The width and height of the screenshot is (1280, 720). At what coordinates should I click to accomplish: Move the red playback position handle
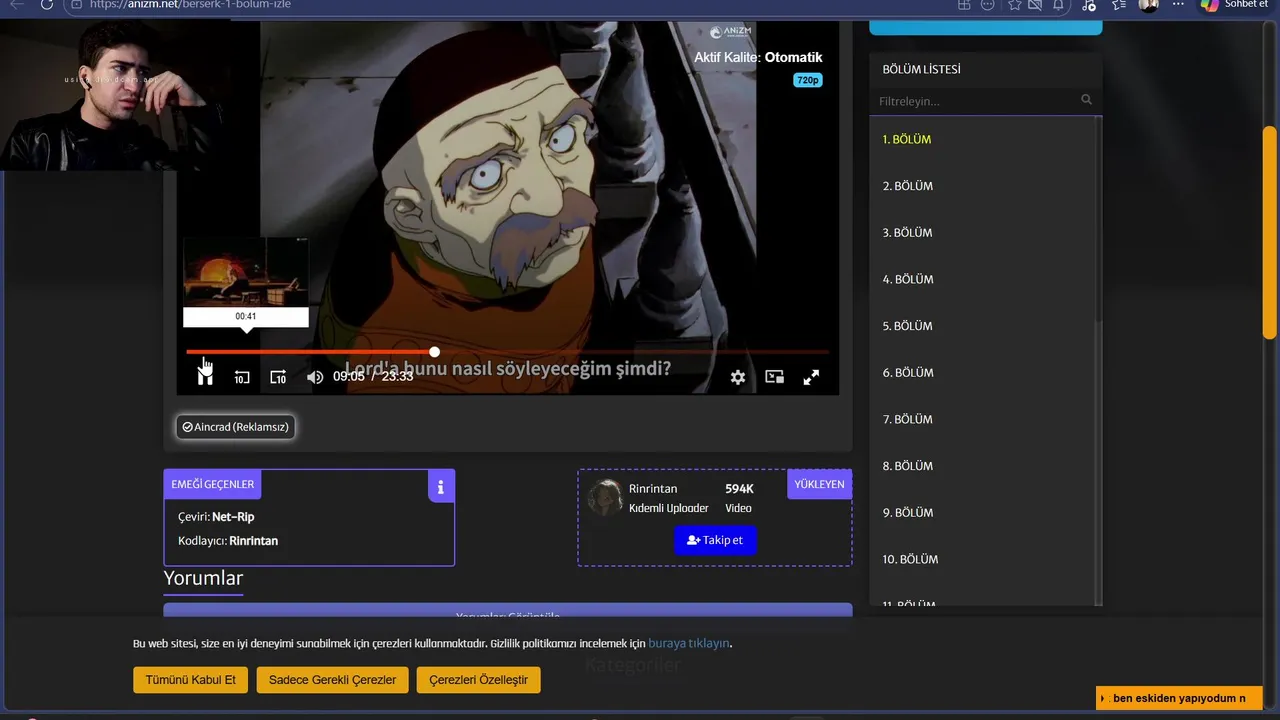click(434, 352)
